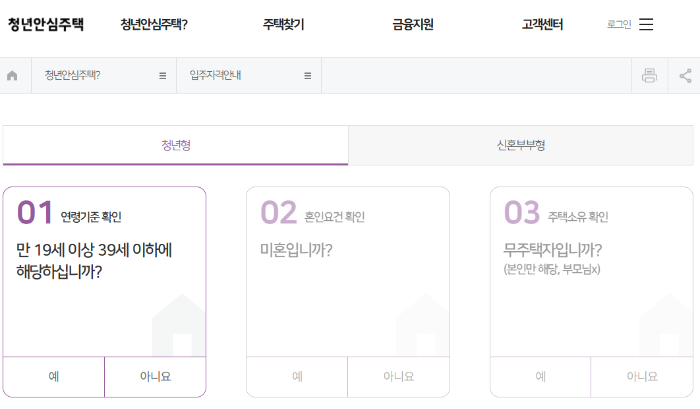The height and width of the screenshot is (409, 700).
Task: Answer 예 for 03 주택소유 확인
Action: tap(541, 376)
